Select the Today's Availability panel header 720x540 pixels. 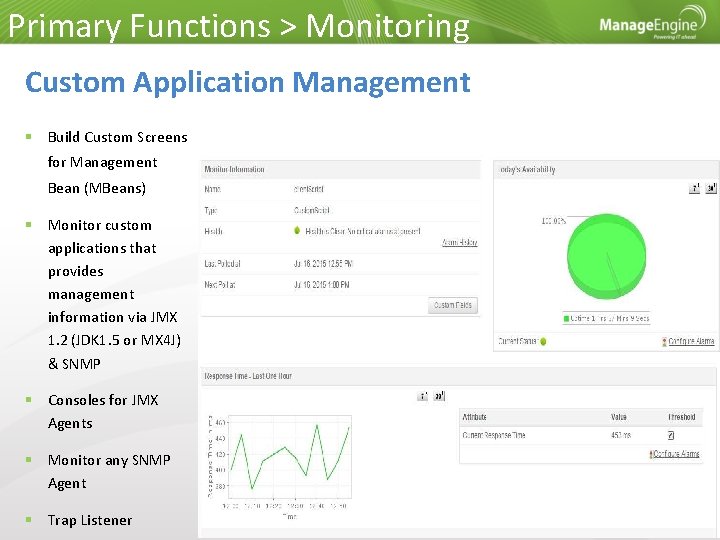click(x=606, y=169)
